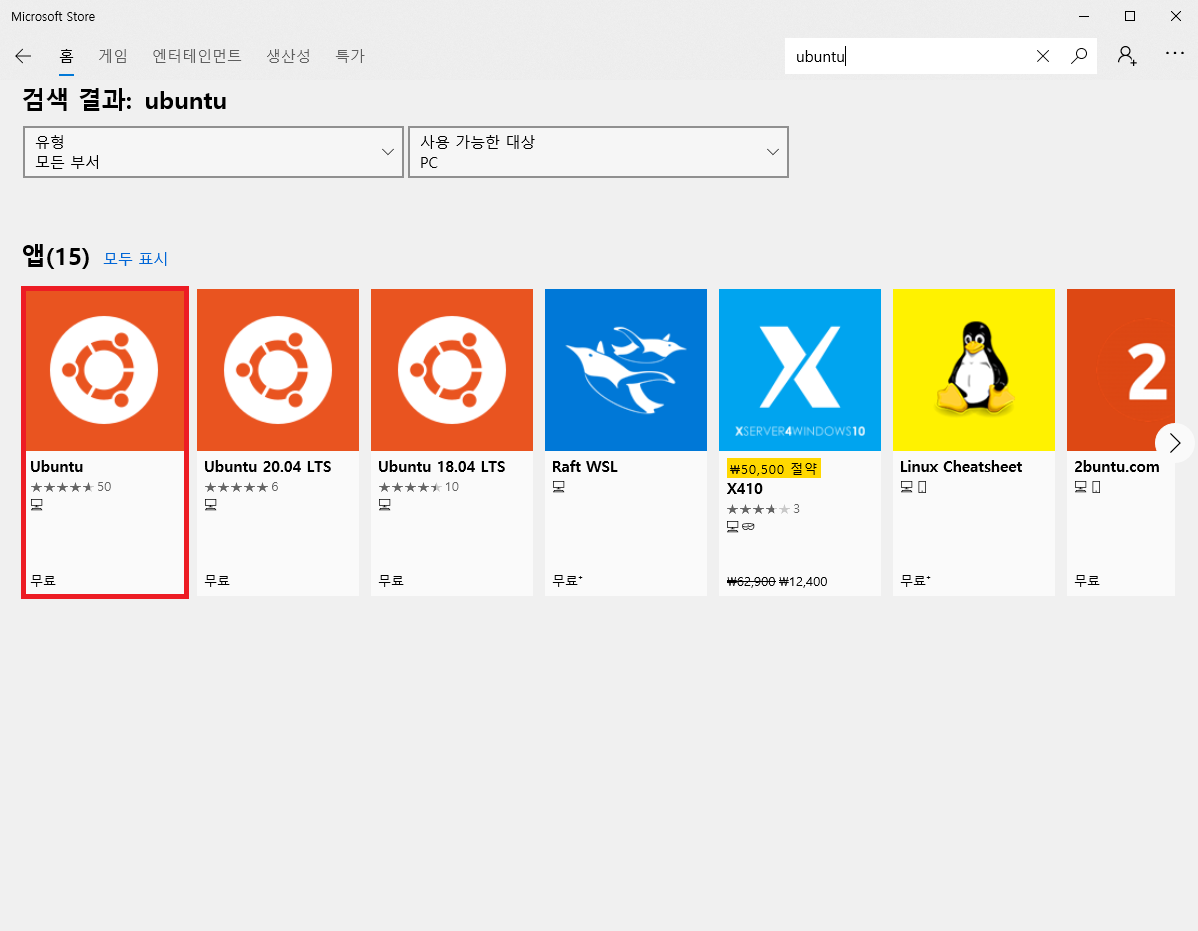
Task: Open the X410 XServer4Windows10 tile
Action: pyautogui.click(x=800, y=370)
